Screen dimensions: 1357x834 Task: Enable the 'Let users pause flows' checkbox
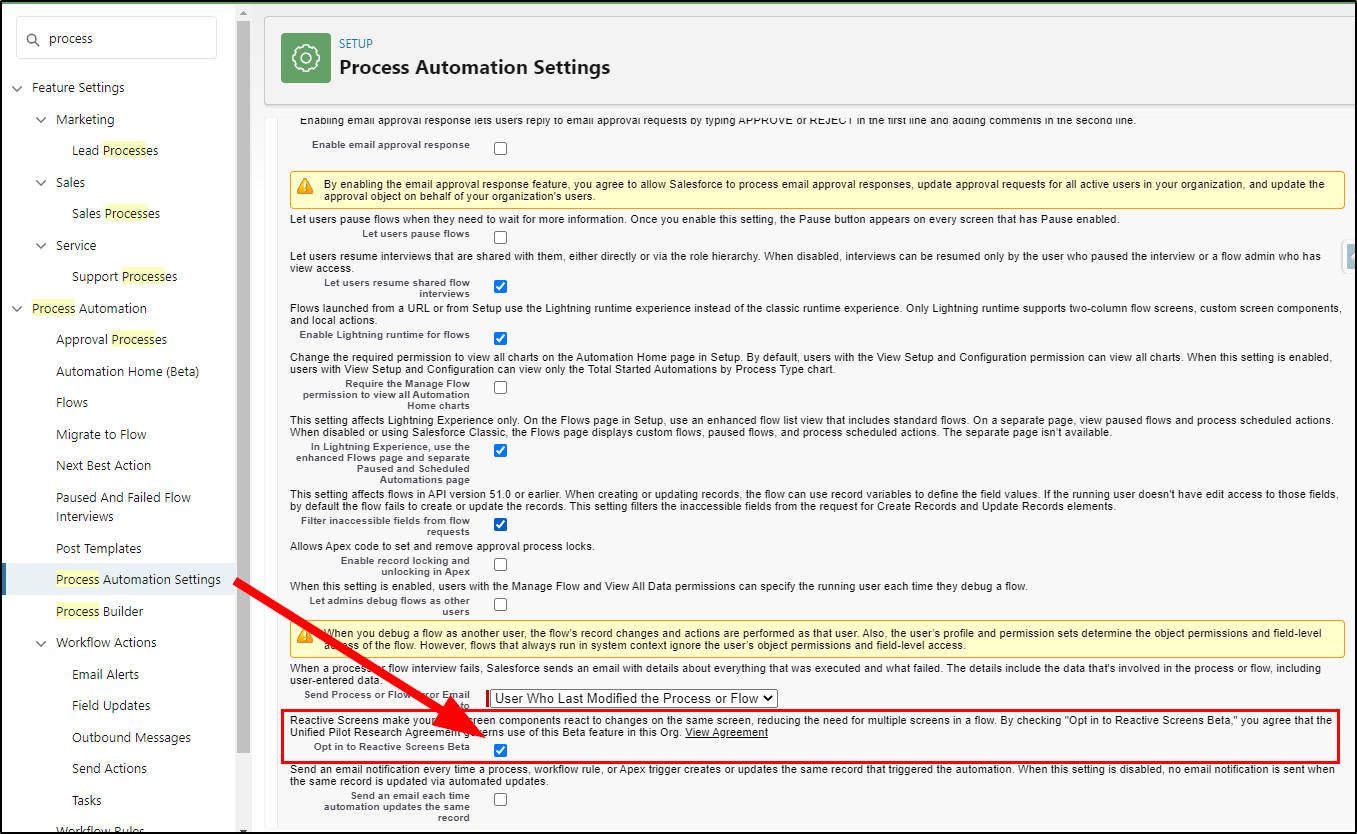click(499, 237)
